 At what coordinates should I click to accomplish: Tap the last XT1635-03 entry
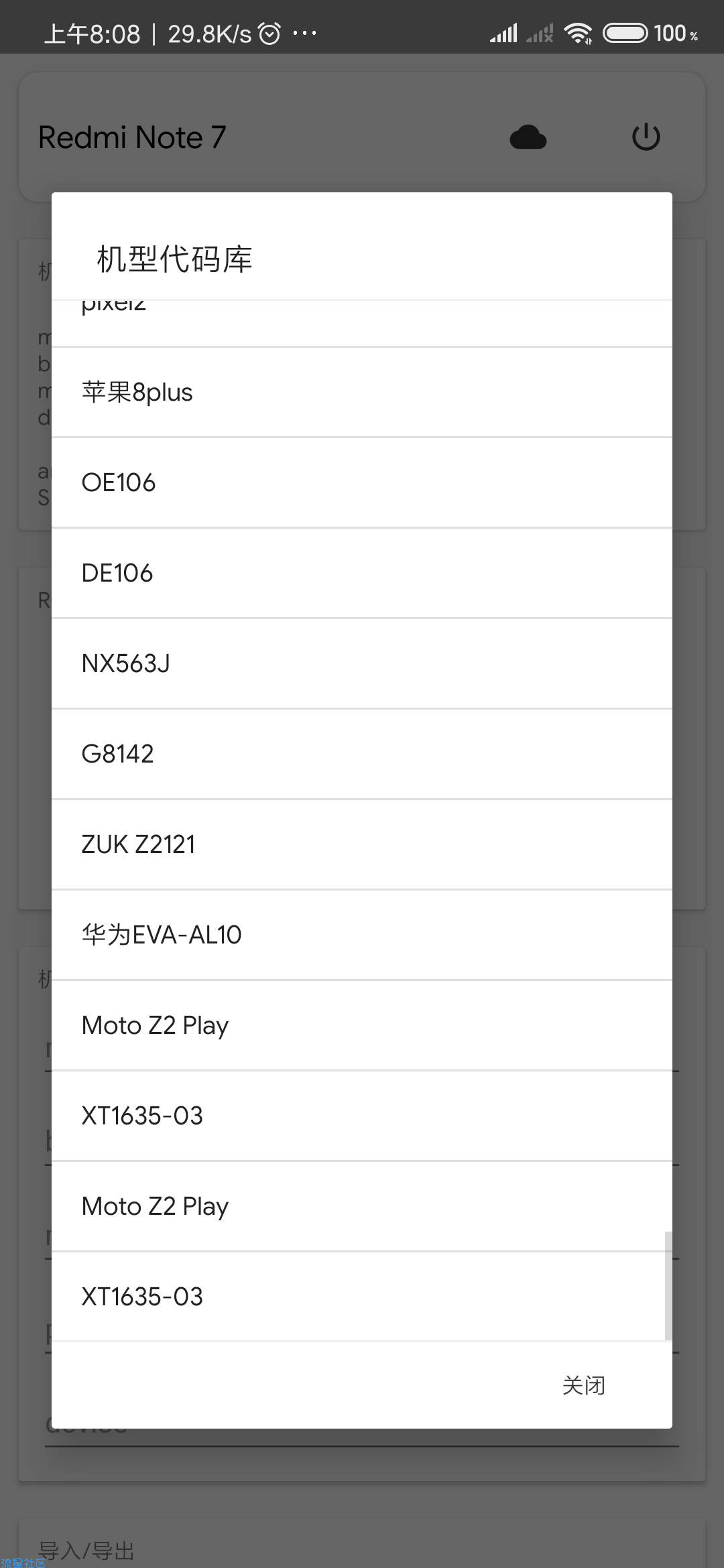362,1297
